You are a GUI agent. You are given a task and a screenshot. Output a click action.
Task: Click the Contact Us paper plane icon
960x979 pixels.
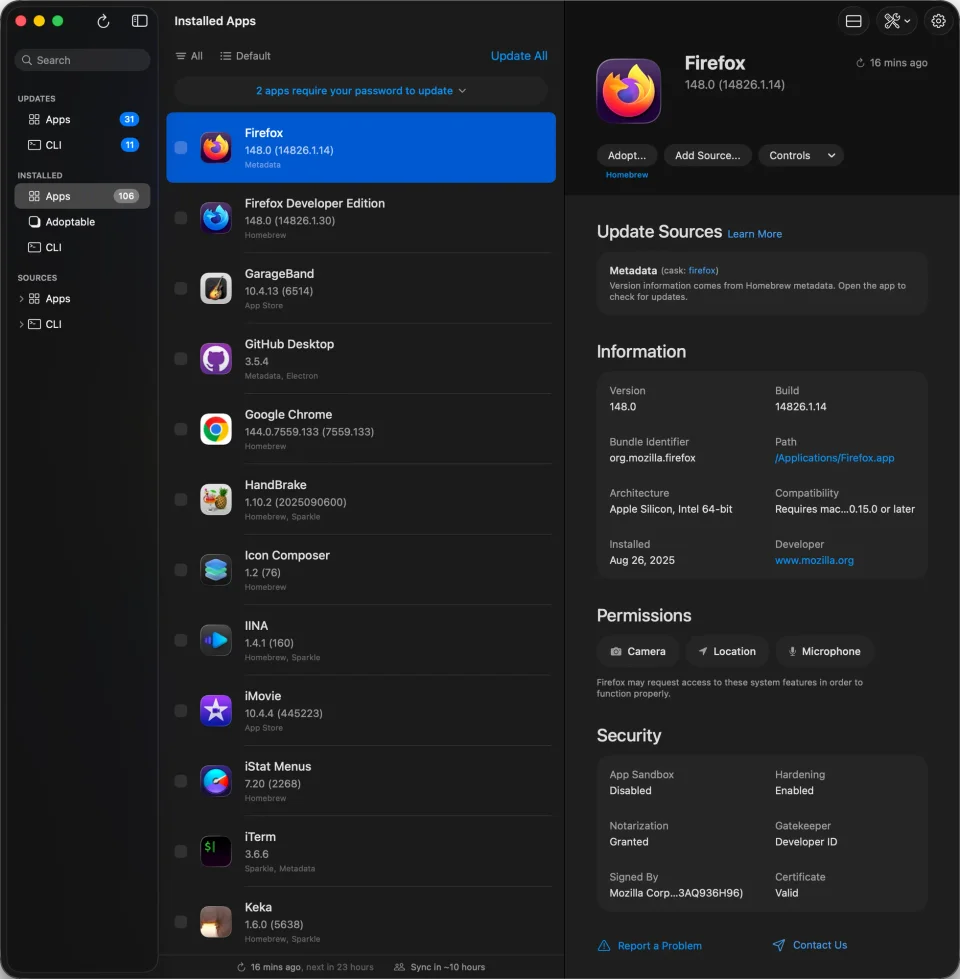[x=778, y=945]
